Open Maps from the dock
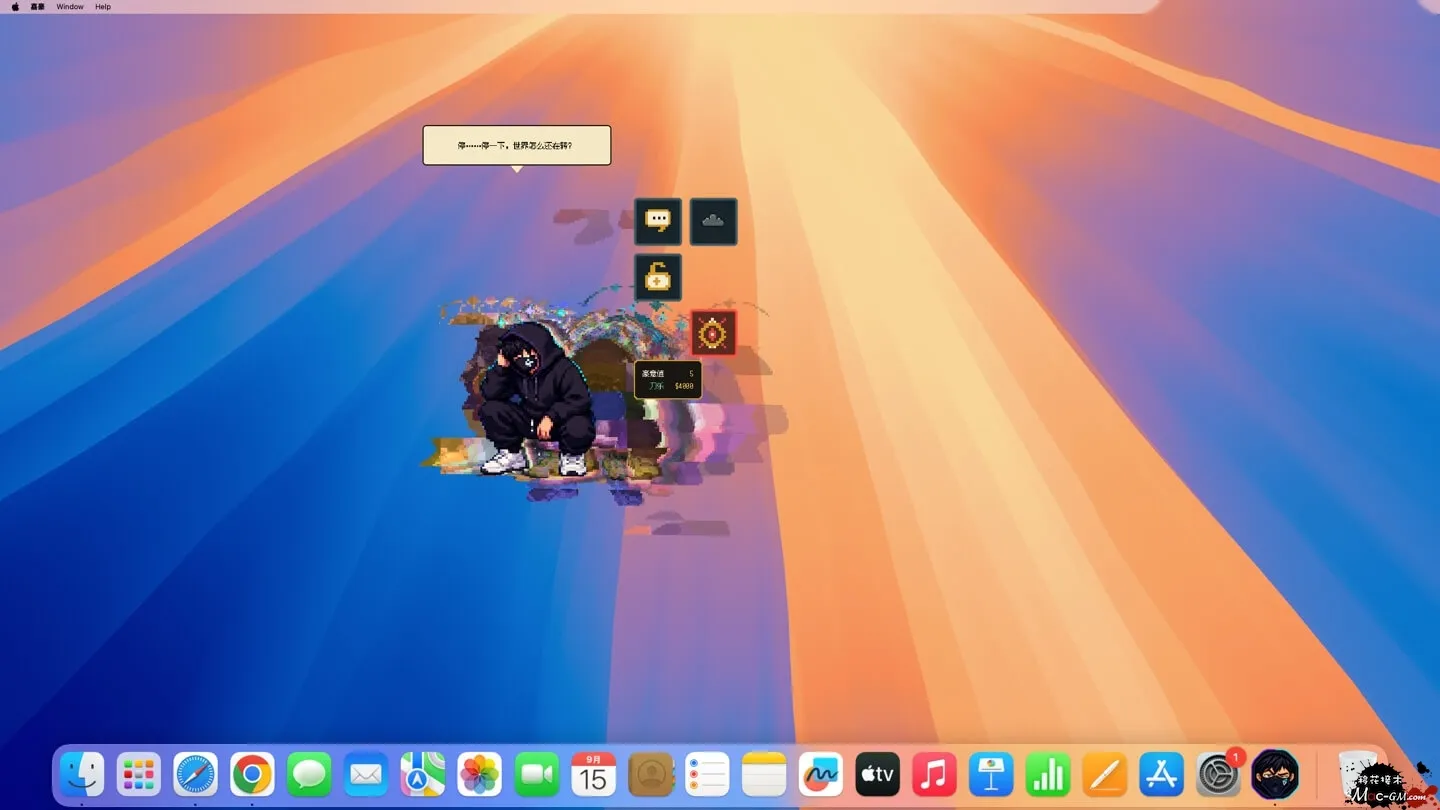1440x810 pixels. (x=423, y=775)
